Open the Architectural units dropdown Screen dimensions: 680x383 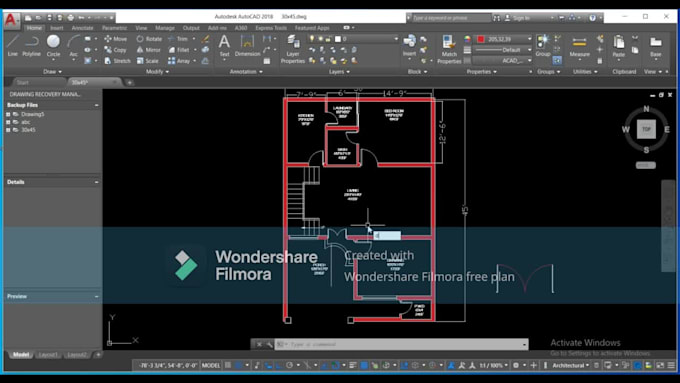pyautogui.click(x=570, y=365)
